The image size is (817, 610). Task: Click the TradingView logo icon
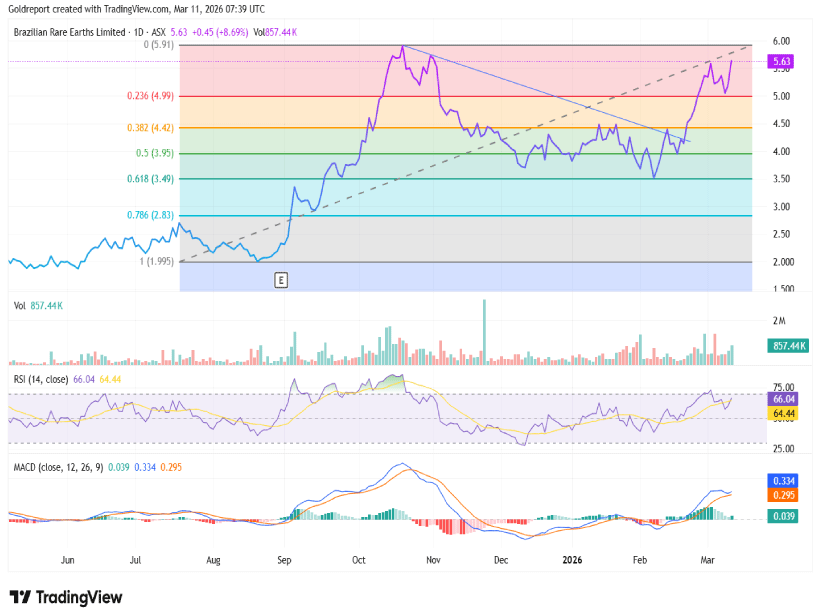coord(20,596)
